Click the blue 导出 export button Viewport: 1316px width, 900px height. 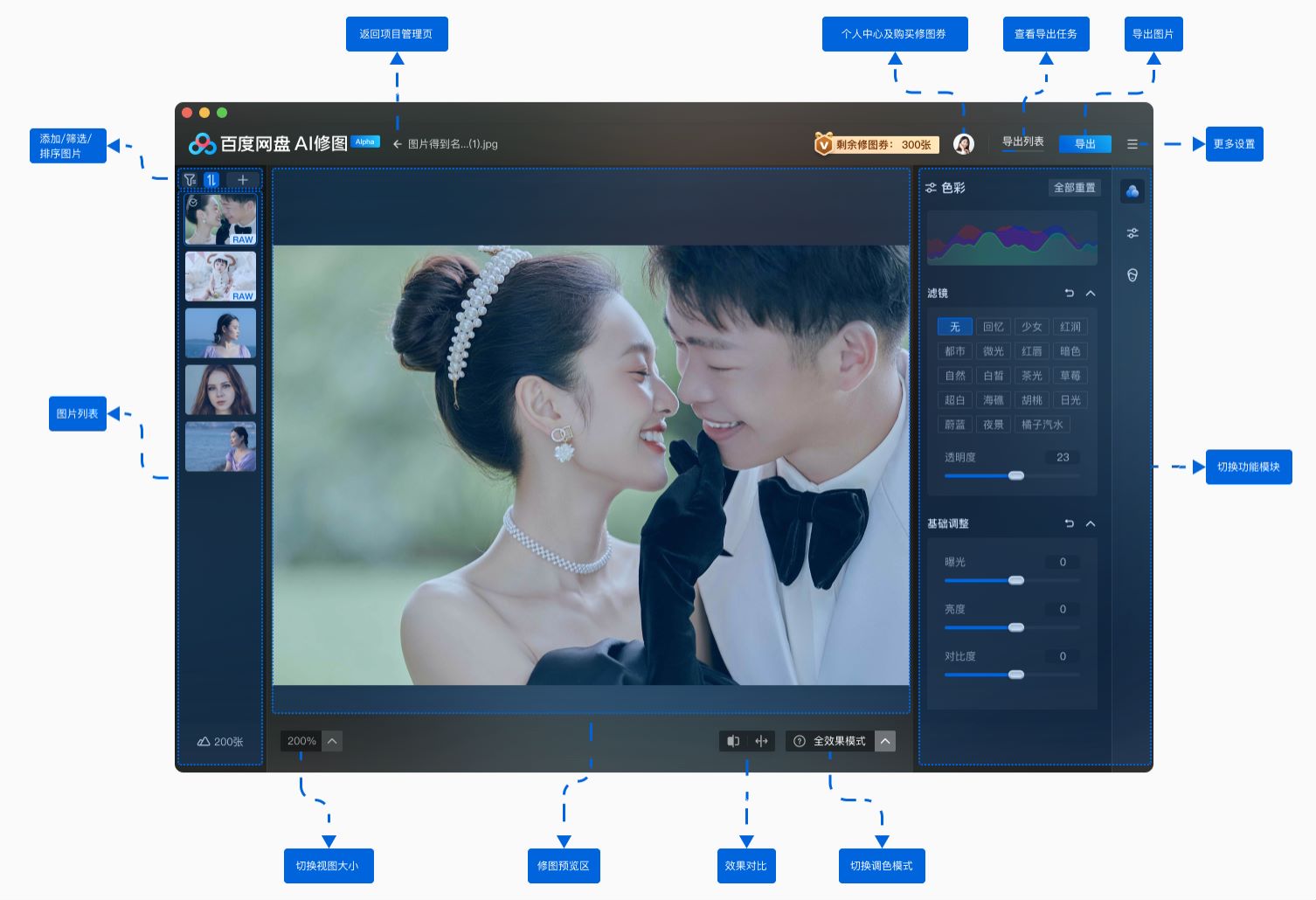pyautogui.click(x=1084, y=144)
